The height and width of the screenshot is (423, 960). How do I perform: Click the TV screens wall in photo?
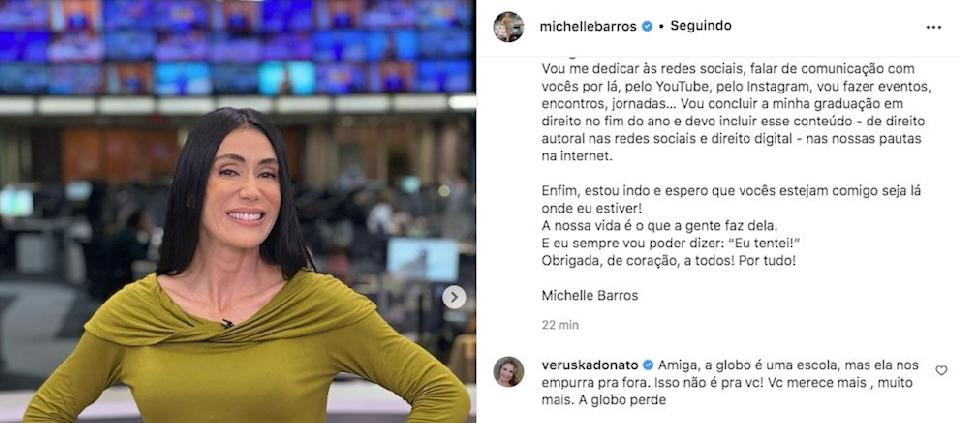tap(238, 47)
